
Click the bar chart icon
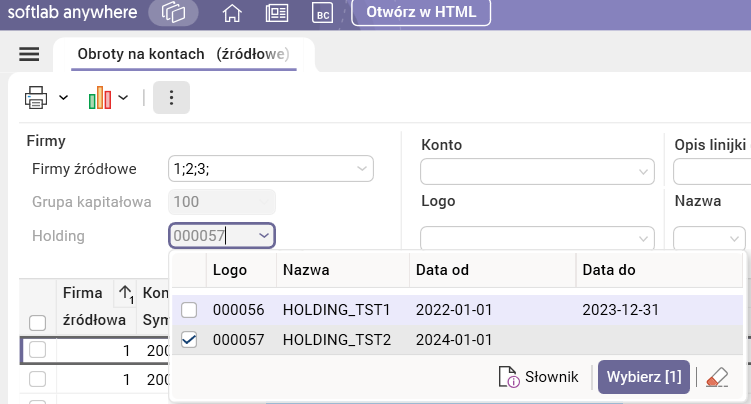tap(99, 98)
